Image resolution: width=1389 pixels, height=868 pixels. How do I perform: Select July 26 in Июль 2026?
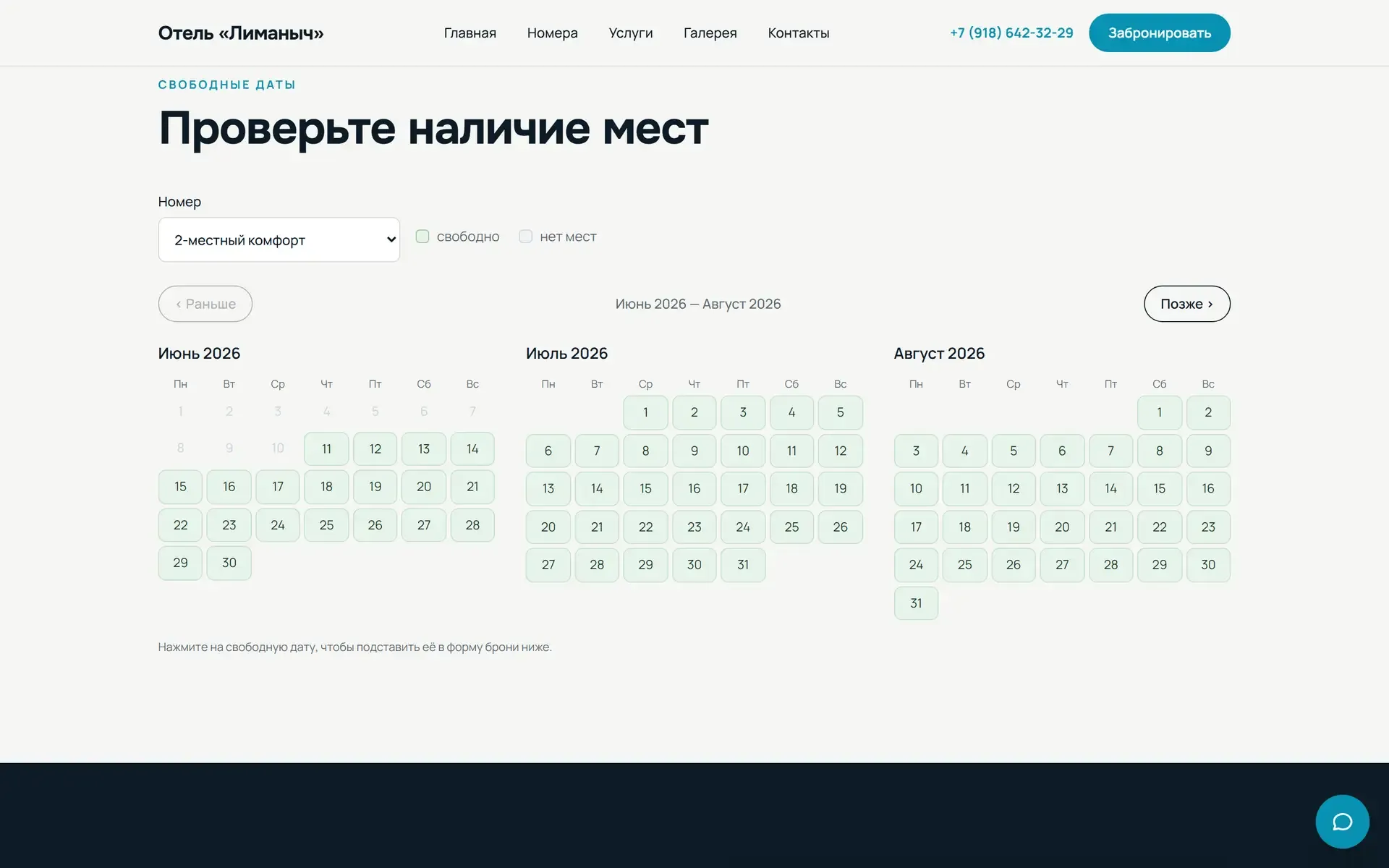click(x=840, y=527)
